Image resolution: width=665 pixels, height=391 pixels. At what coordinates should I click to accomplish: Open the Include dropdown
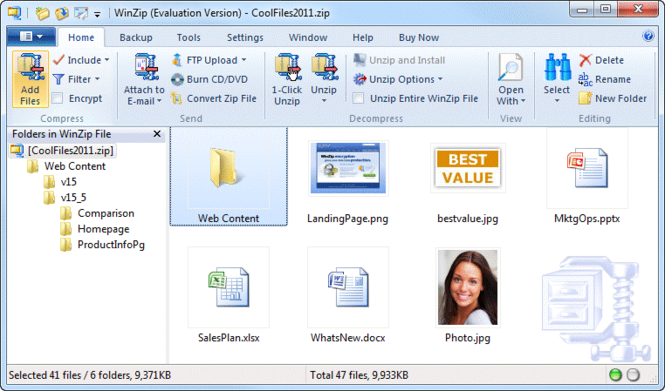point(81,60)
